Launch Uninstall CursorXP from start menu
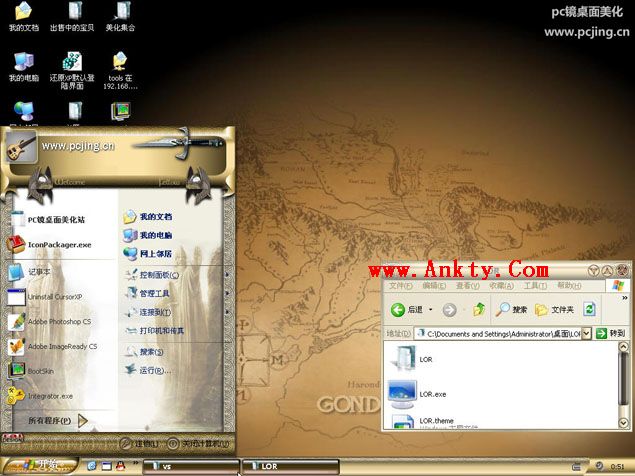The width and height of the screenshot is (635, 476). point(45,297)
